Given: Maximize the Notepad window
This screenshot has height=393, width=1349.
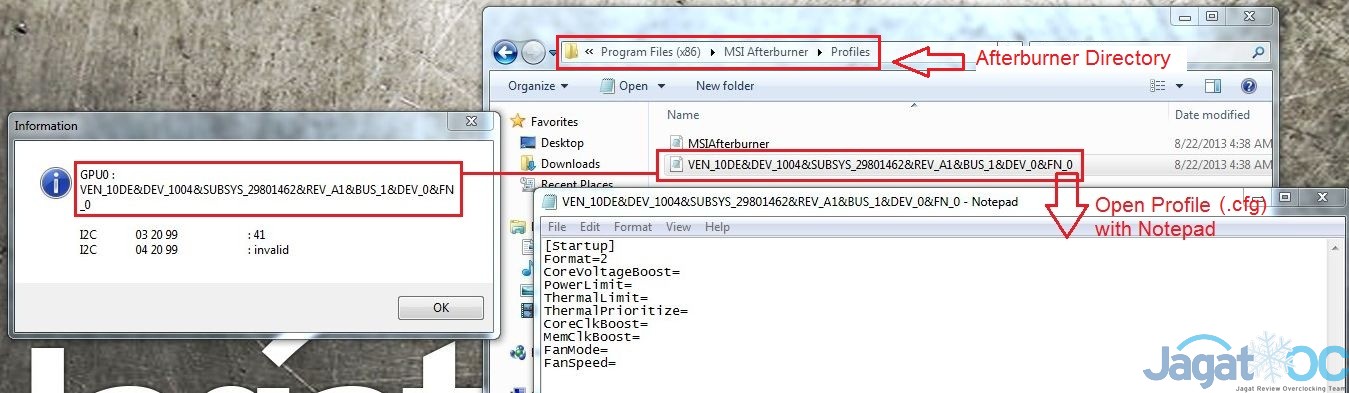Looking at the screenshot, I should (x=1286, y=197).
